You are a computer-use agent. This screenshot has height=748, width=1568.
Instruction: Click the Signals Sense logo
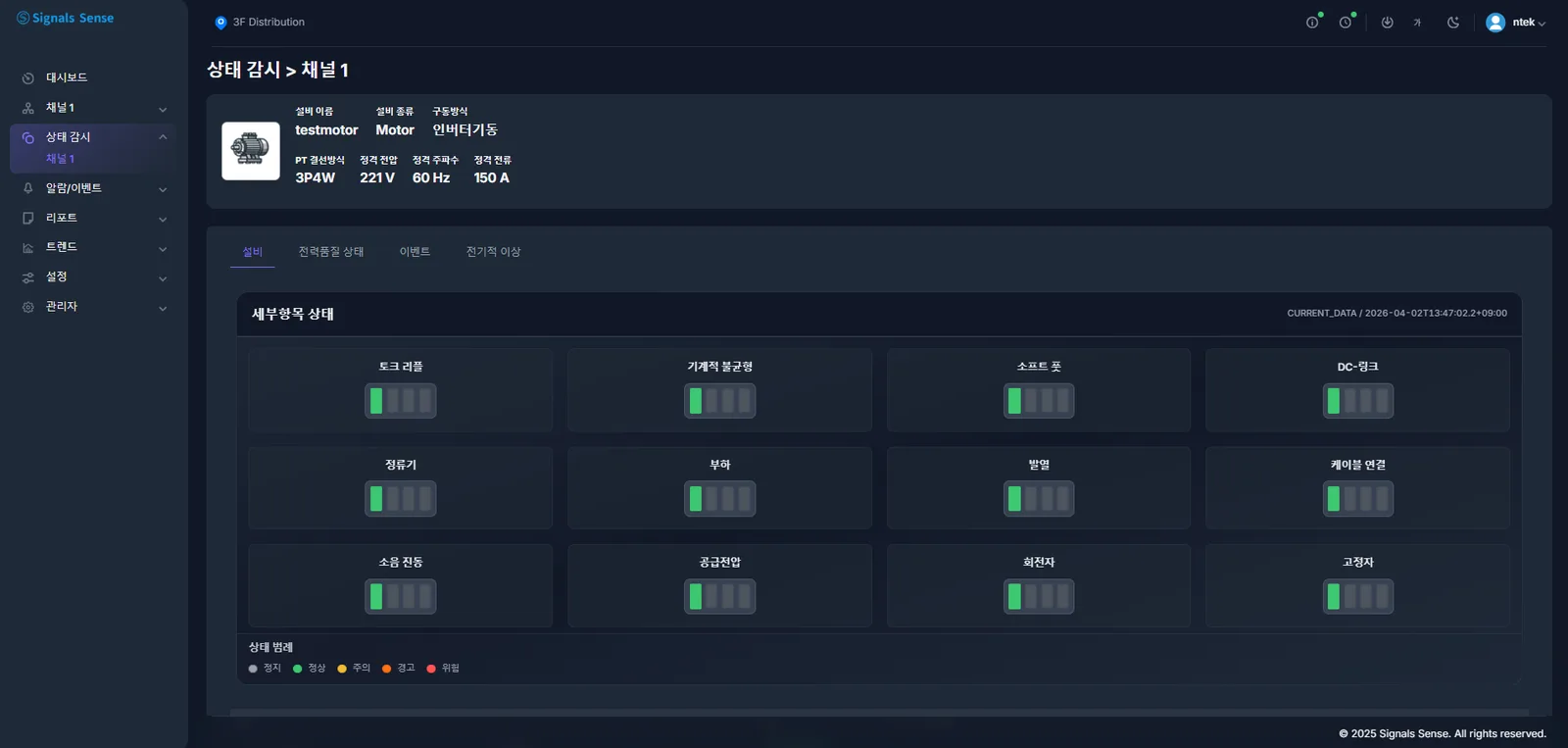tap(65, 18)
